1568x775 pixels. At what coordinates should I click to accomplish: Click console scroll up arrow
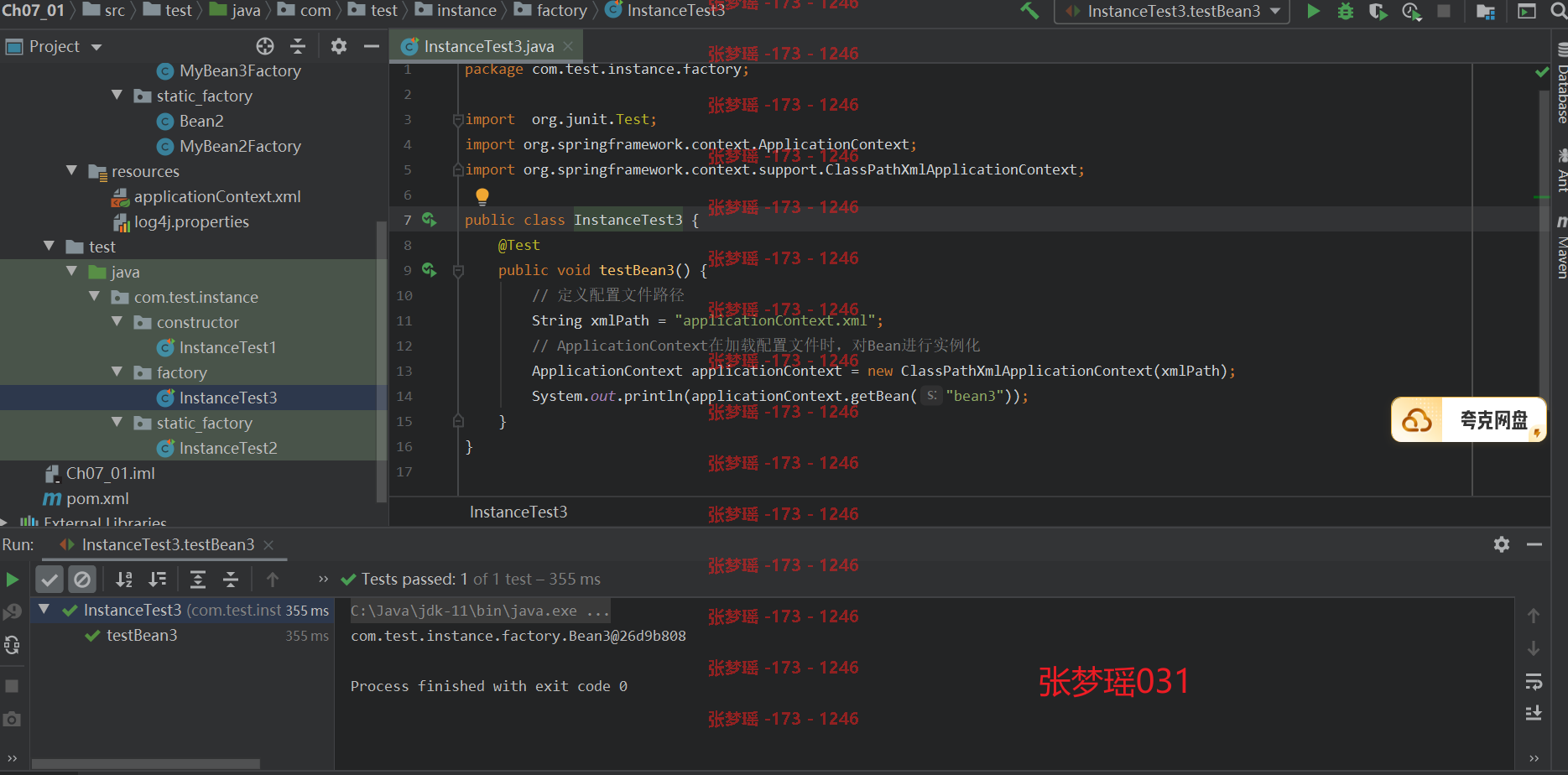[x=1534, y=616]
